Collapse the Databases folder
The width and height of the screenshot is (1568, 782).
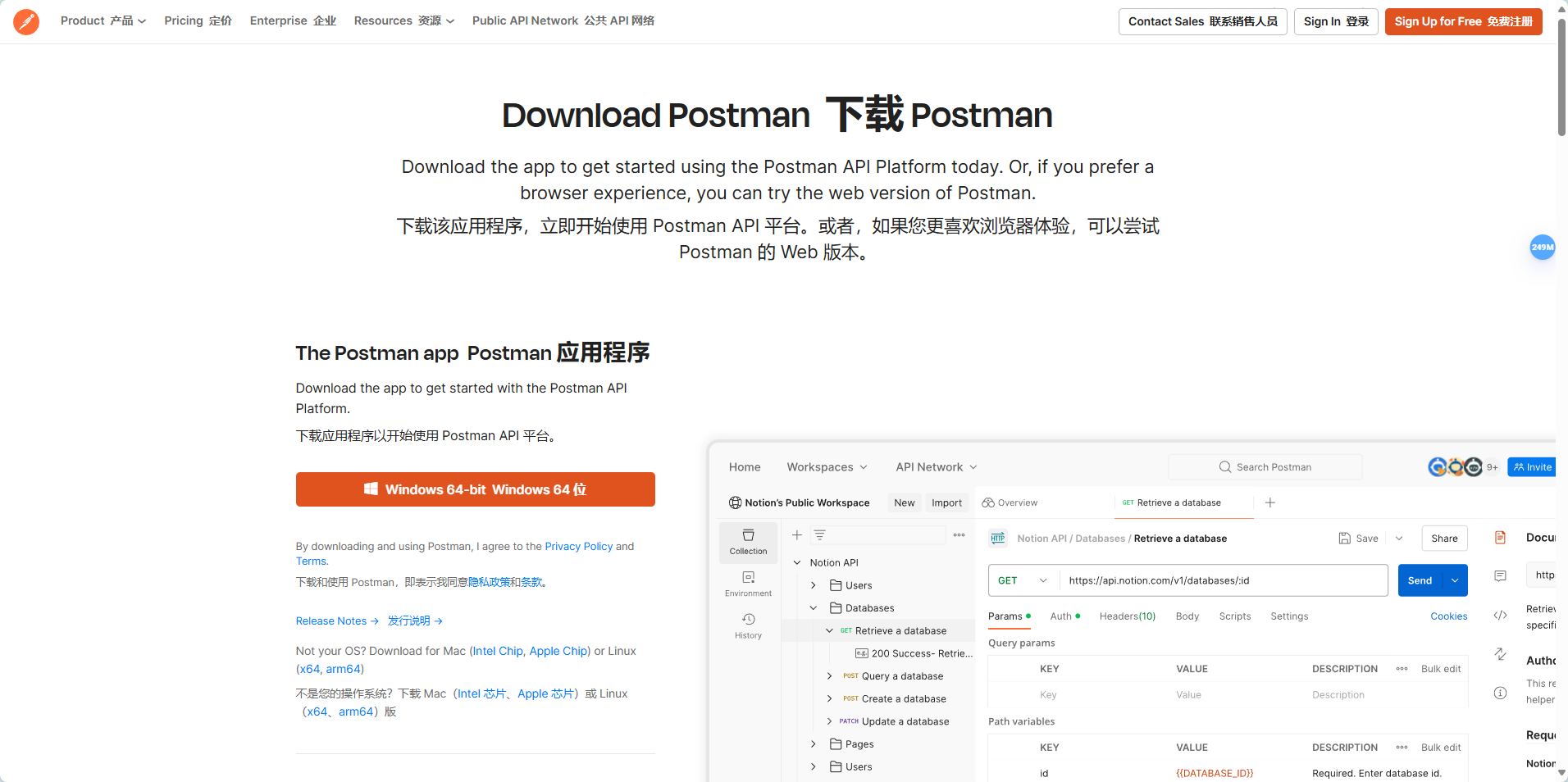(x=813, y=608)
